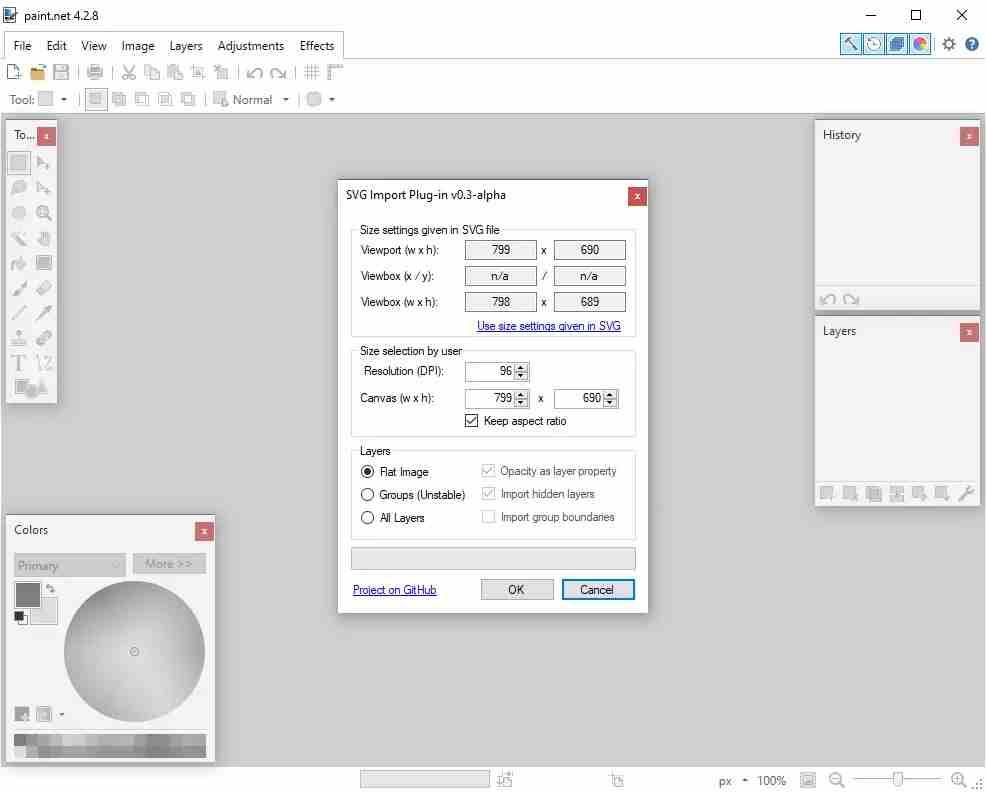The width and height of the screenshot is (986, 793).
Task: Select Flat Image radio button
Action: [x=367, y=472]
